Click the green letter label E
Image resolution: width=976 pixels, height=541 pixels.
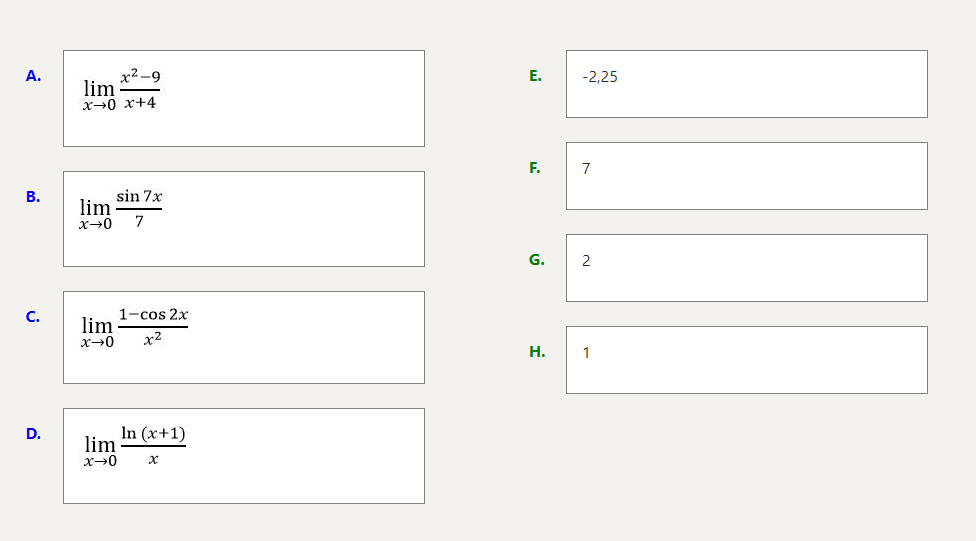click(536, 76)
